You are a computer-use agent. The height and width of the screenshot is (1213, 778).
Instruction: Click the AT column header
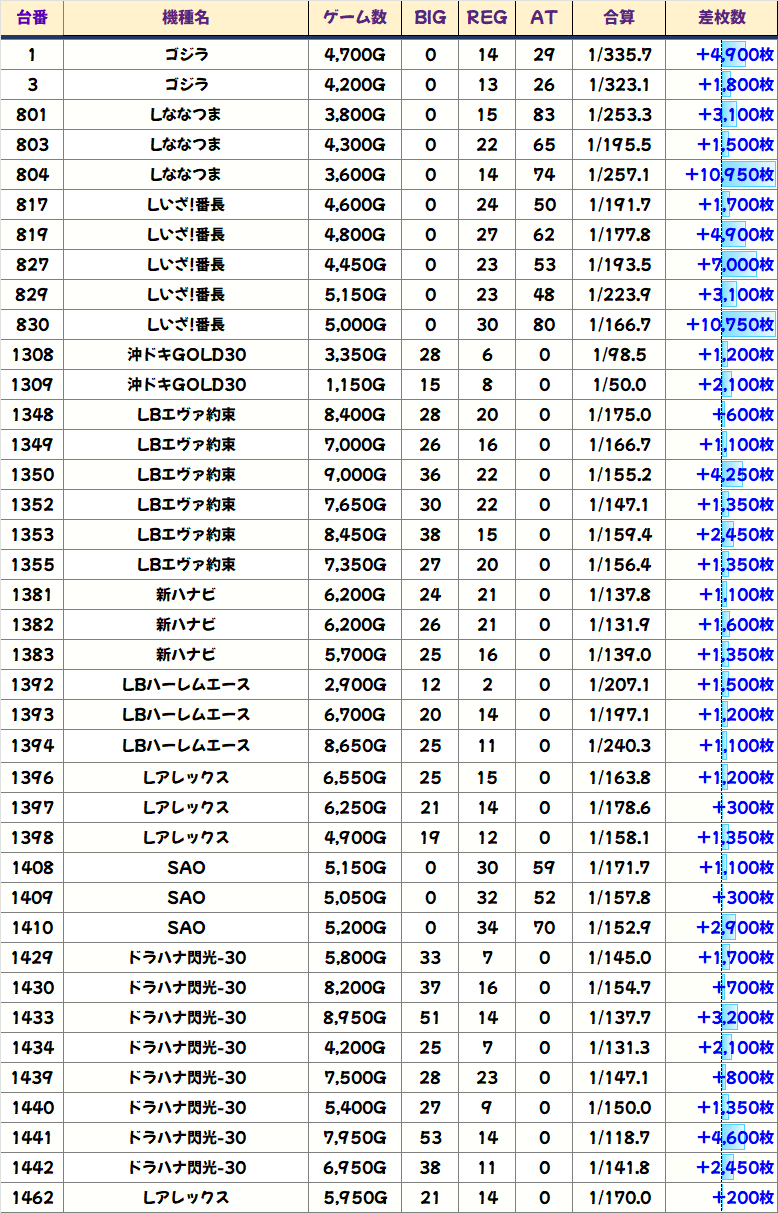click(544, 18)
